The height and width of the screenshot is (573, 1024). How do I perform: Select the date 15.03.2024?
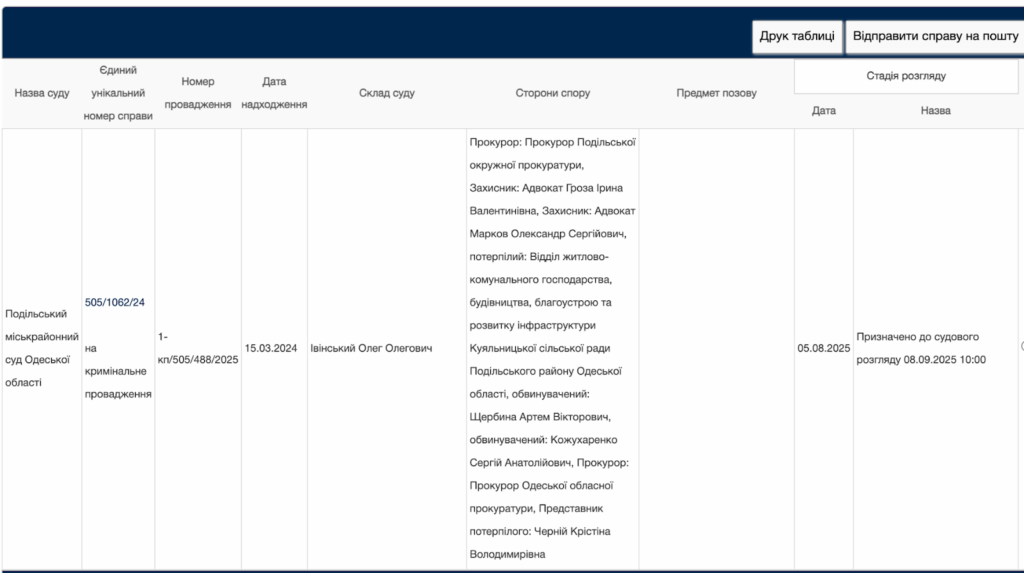(271, 348)
